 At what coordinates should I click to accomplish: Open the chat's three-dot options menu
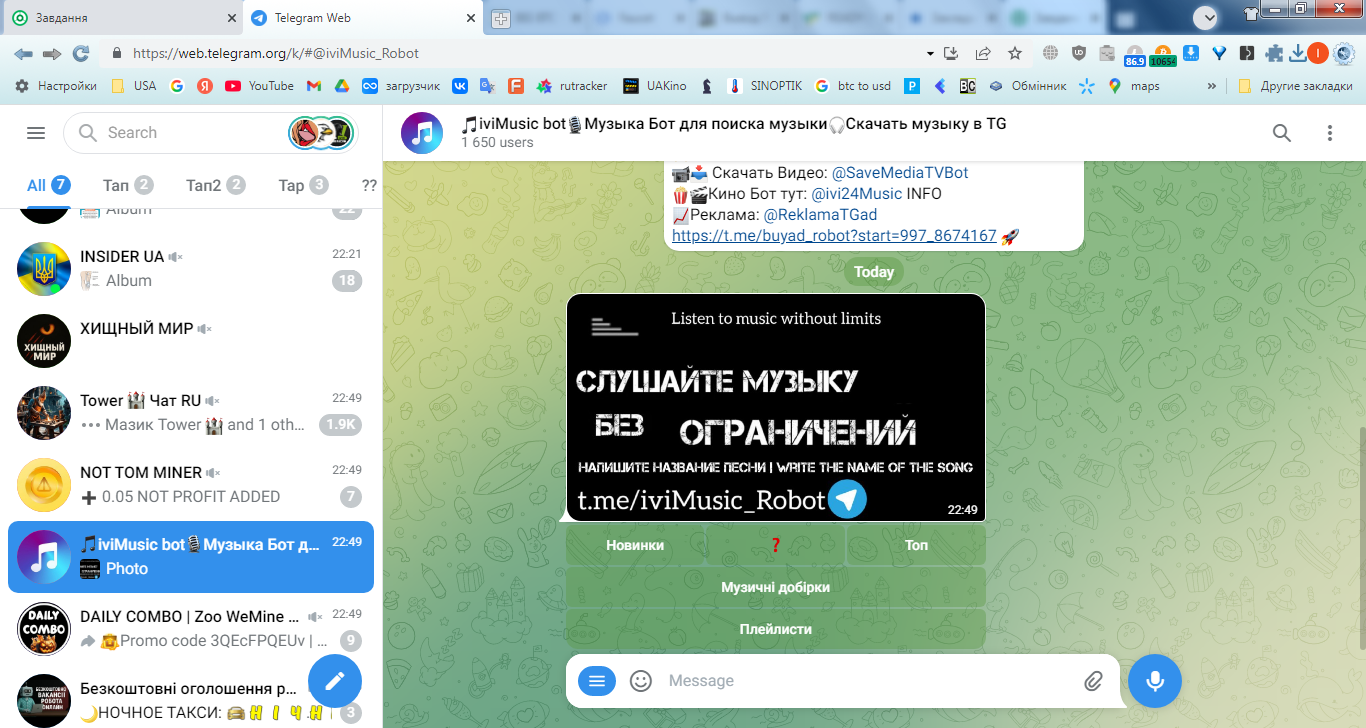1330,133
